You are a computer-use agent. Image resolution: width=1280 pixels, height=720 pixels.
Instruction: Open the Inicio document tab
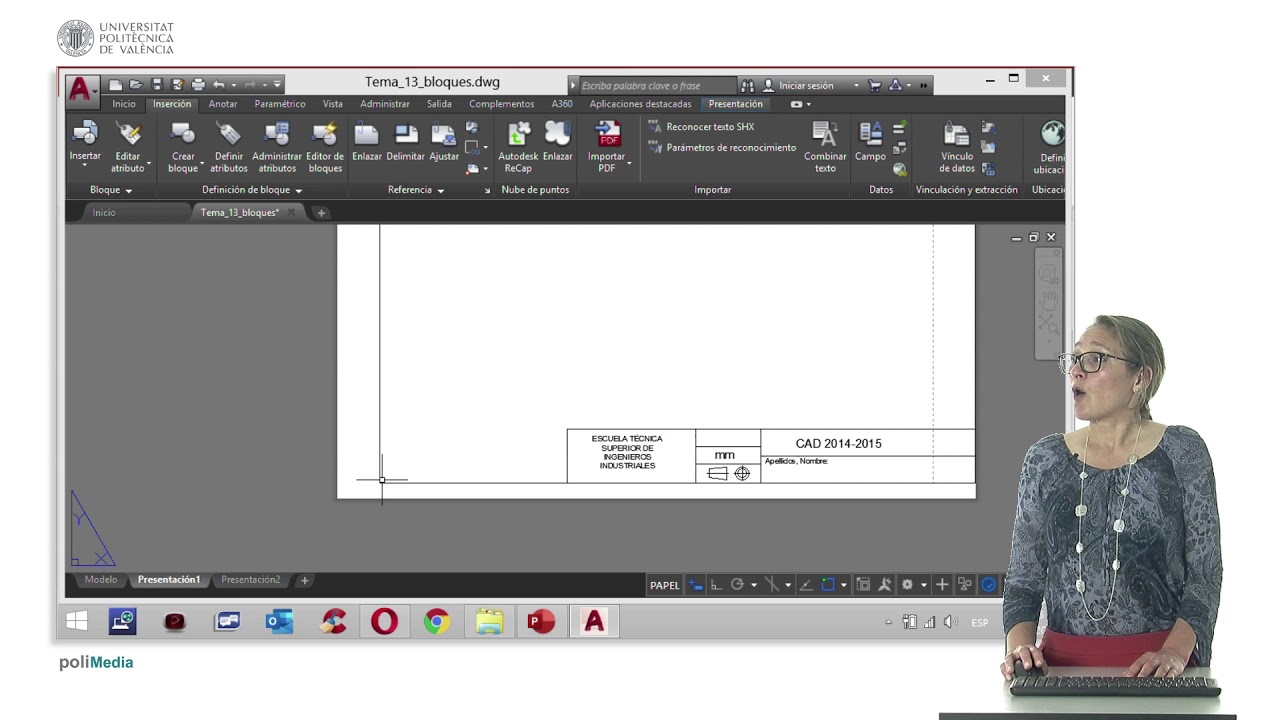pyautogui.click(x=104, y=213)
